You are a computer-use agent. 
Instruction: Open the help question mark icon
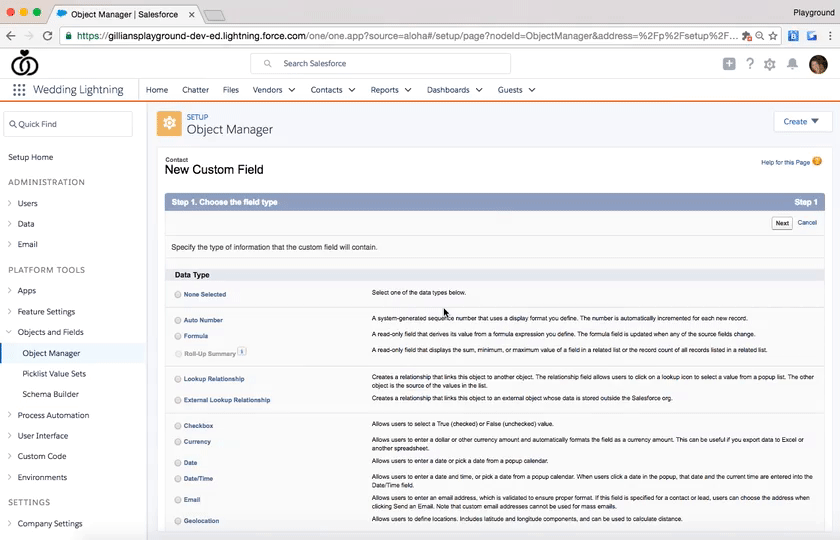click(x=750, y=64)
